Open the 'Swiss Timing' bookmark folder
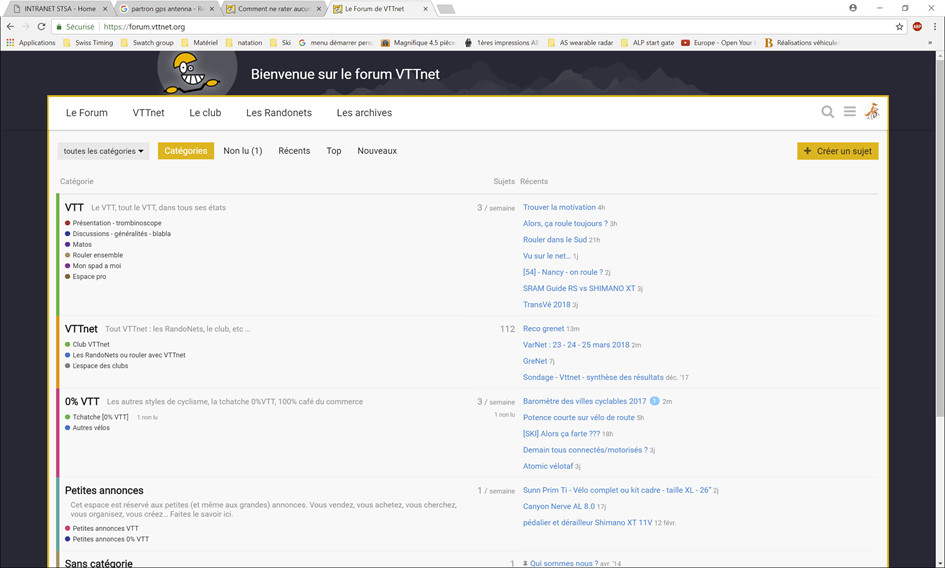 88,43
